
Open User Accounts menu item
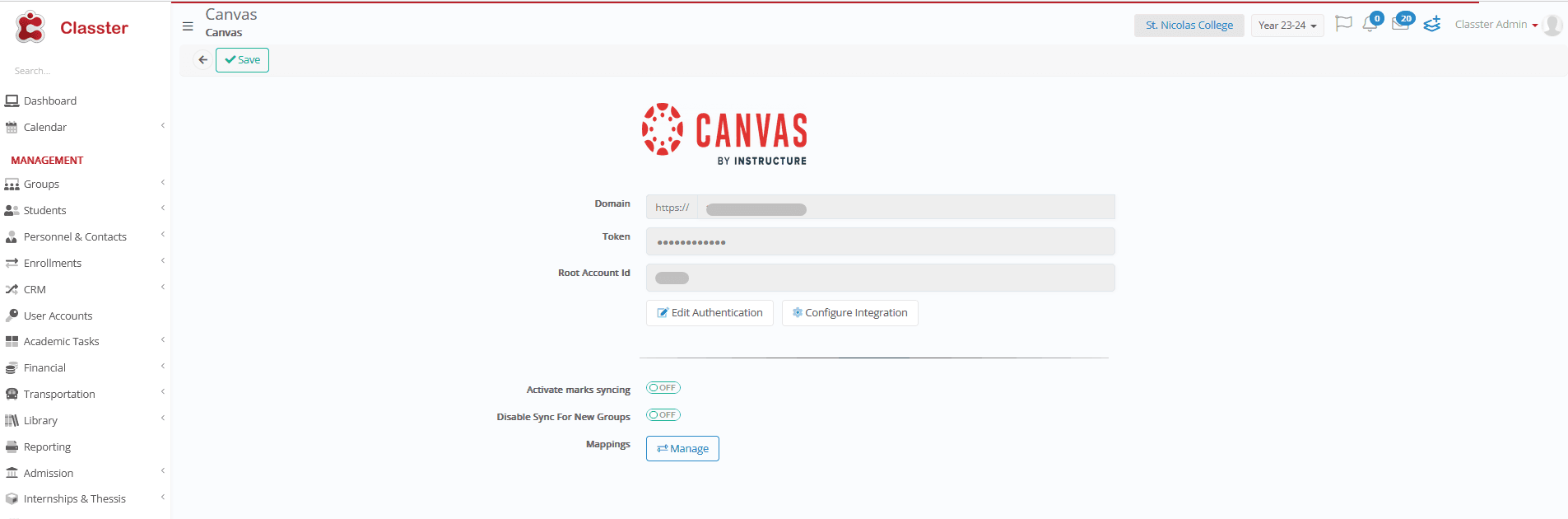coord(58,316)
